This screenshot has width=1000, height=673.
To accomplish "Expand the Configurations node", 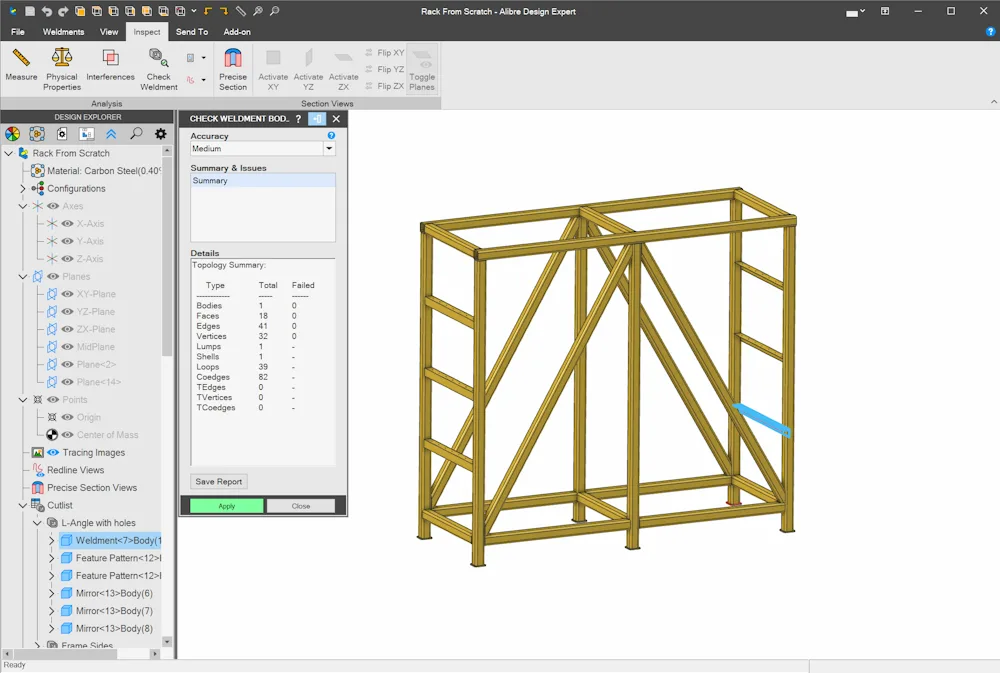I will click(x=23, y=189).
